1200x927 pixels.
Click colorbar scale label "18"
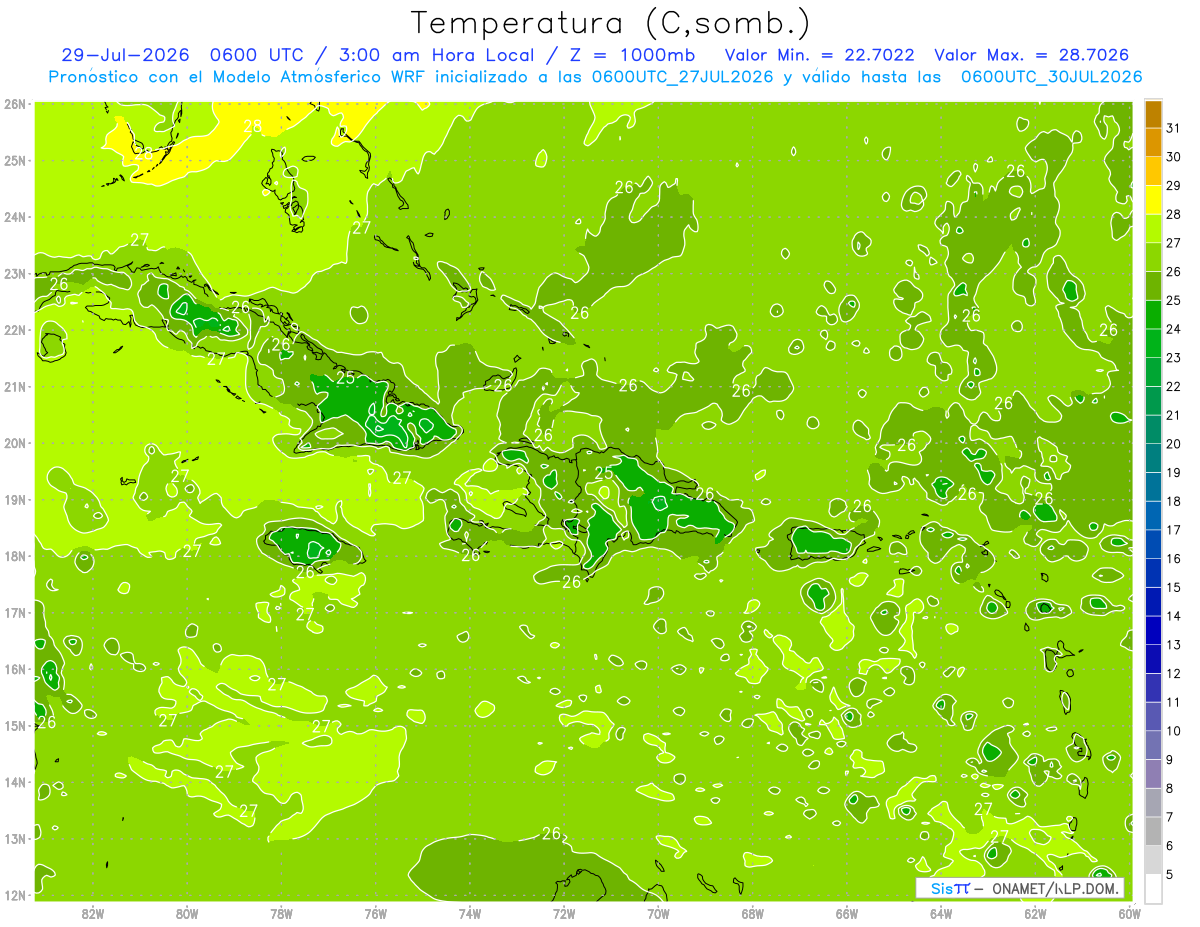pos(1173,501)
